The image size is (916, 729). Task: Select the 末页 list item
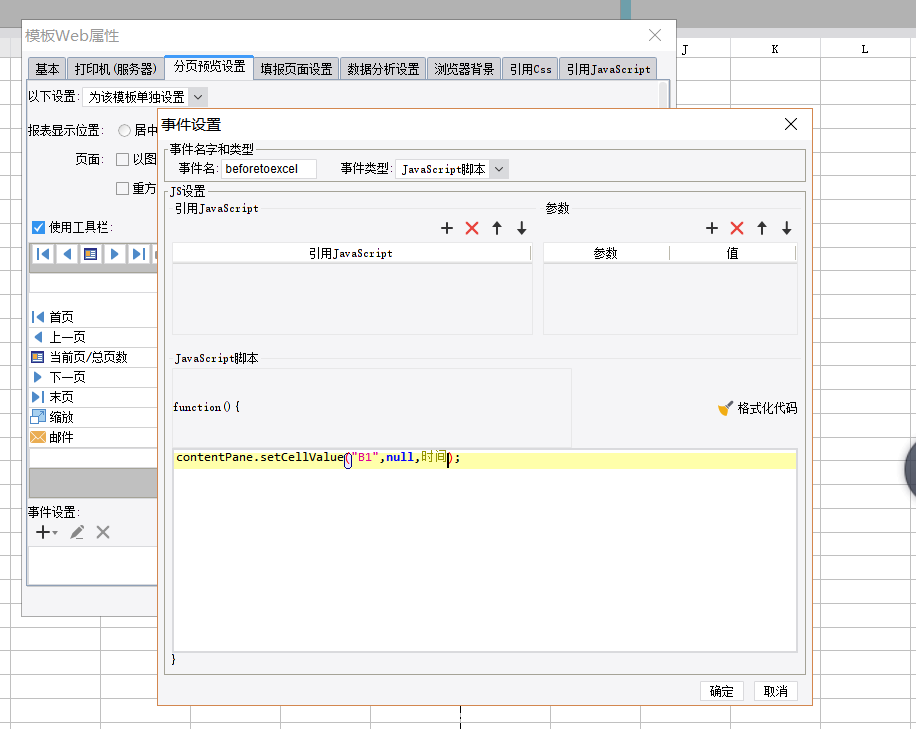pos(93,397)
